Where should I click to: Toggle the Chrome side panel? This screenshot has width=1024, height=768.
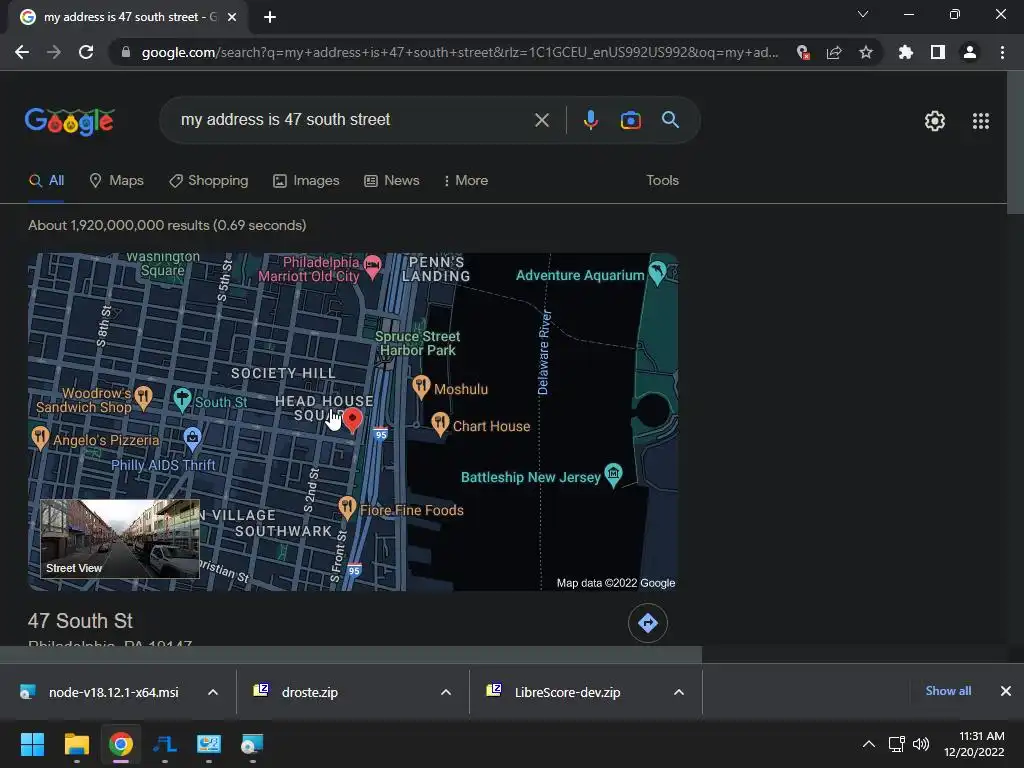click(x=938, y=52)
